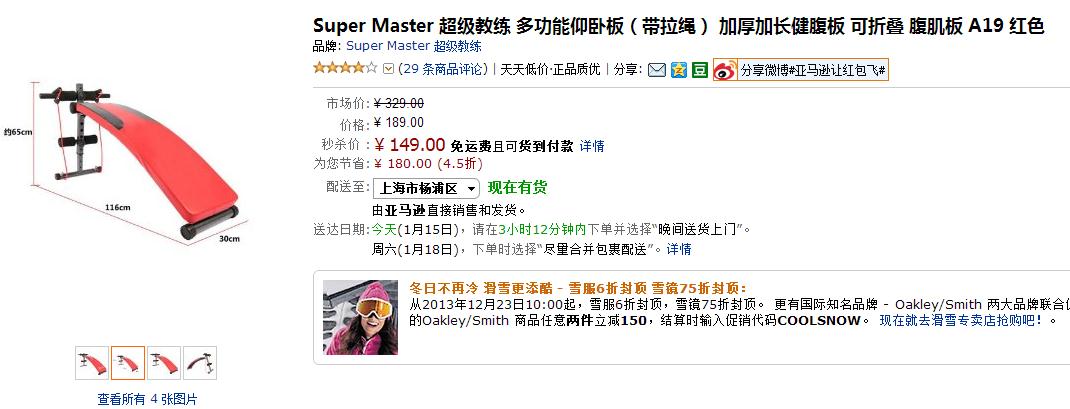Select third product thumbnail

coord(164,363)
